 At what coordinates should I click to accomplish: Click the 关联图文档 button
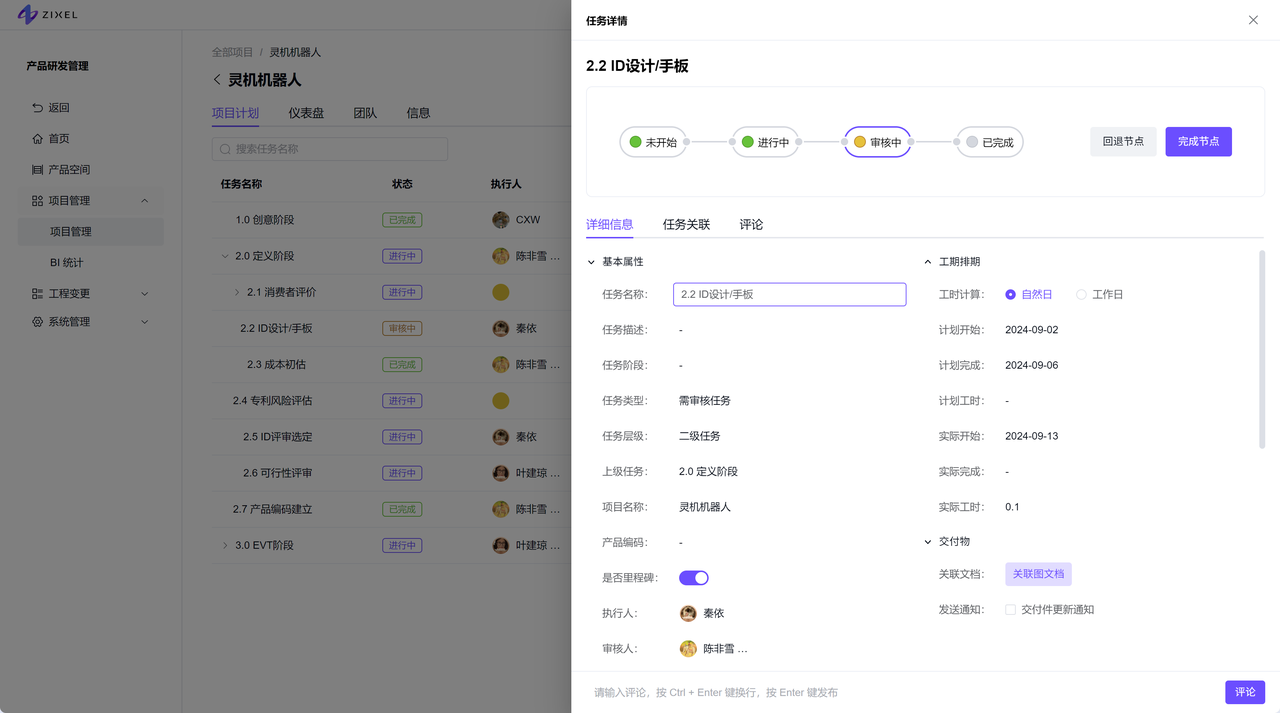pyautogui.click(x=1038, y=574)
